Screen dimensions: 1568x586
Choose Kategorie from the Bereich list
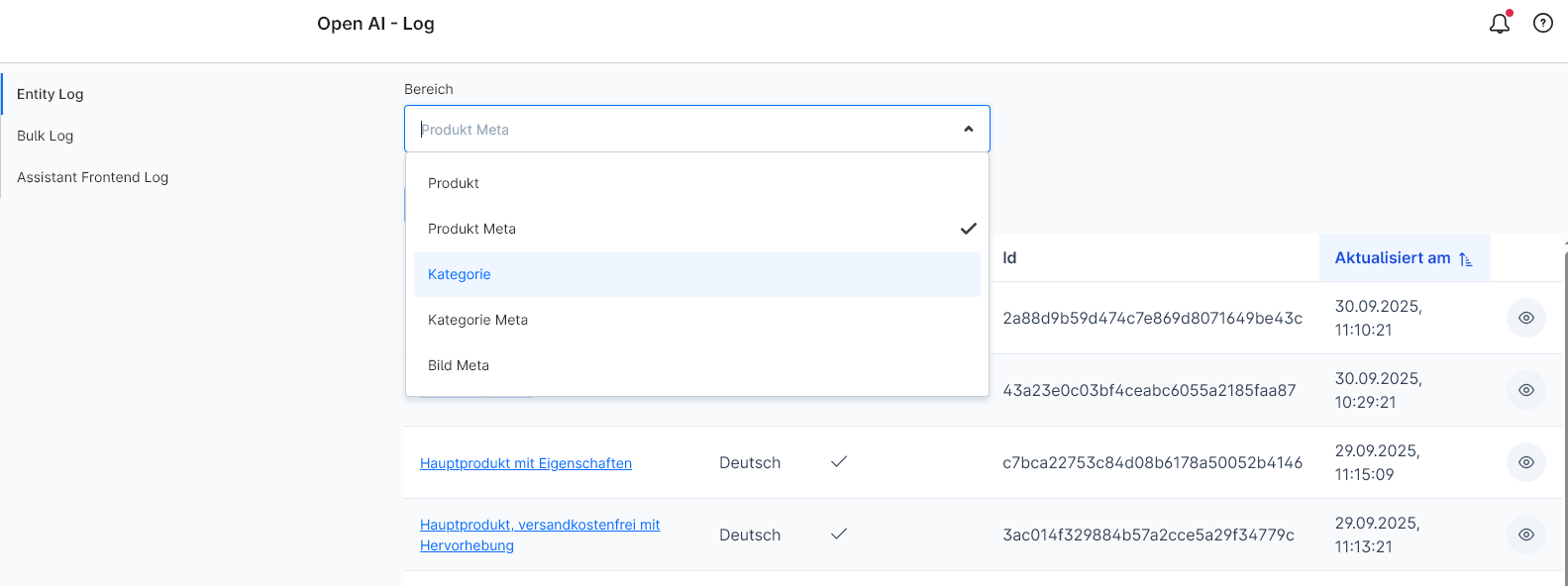coord(460,274)
